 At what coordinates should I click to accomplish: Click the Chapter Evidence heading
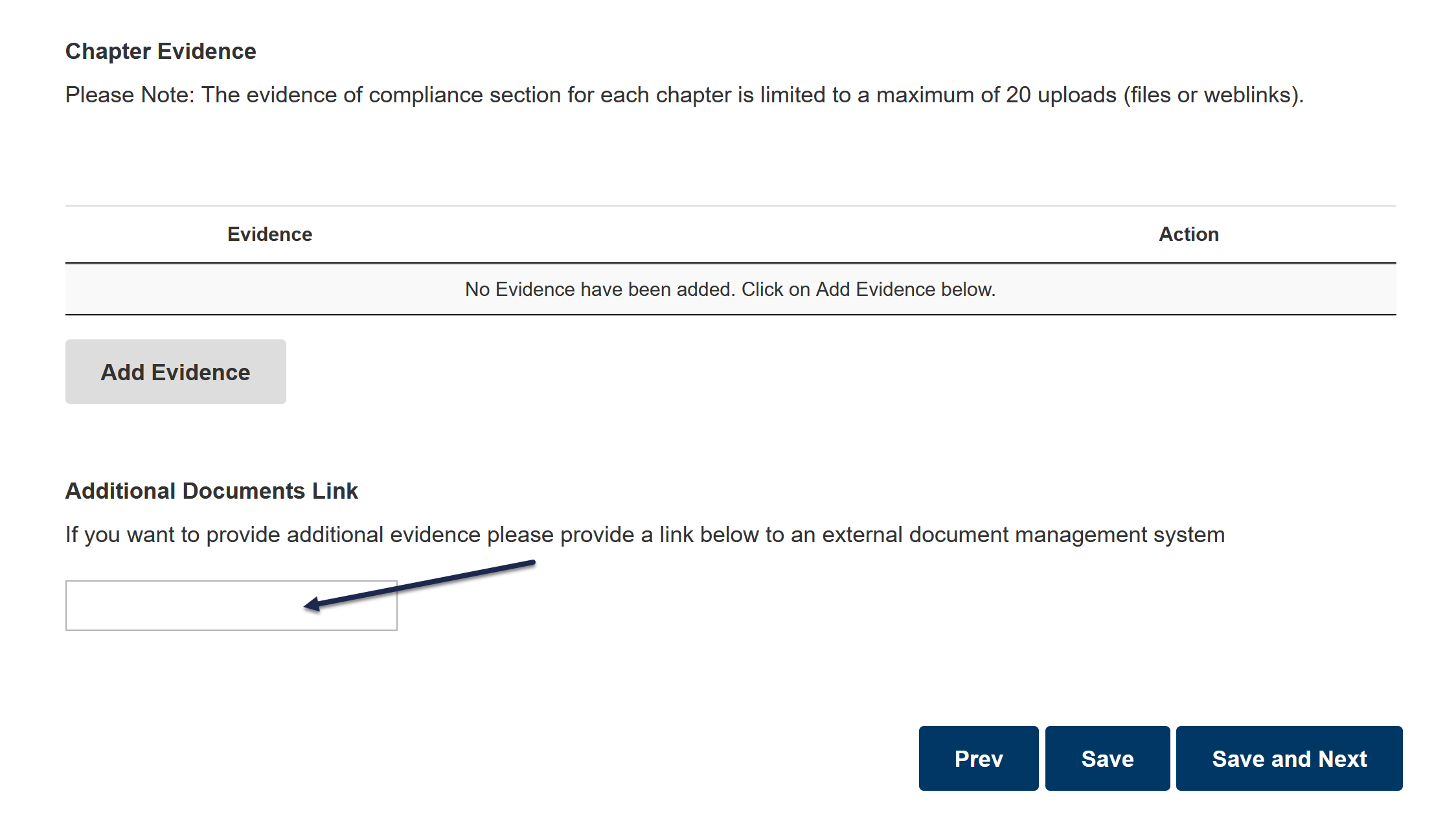coord(161,51)
